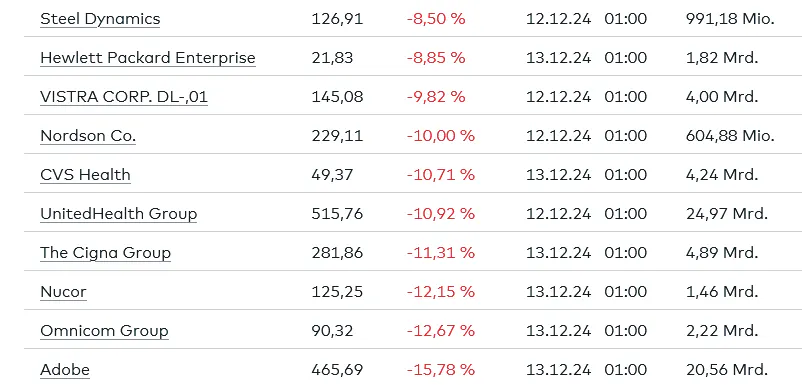
Task: Click the Nucor -12,15 % change
Action: point(441,291)
